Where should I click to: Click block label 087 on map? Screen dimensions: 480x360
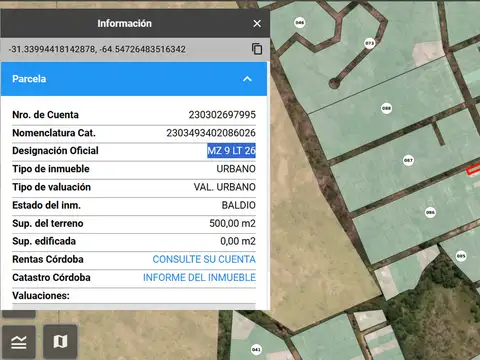pyautogui.click(x=408, y=160)
